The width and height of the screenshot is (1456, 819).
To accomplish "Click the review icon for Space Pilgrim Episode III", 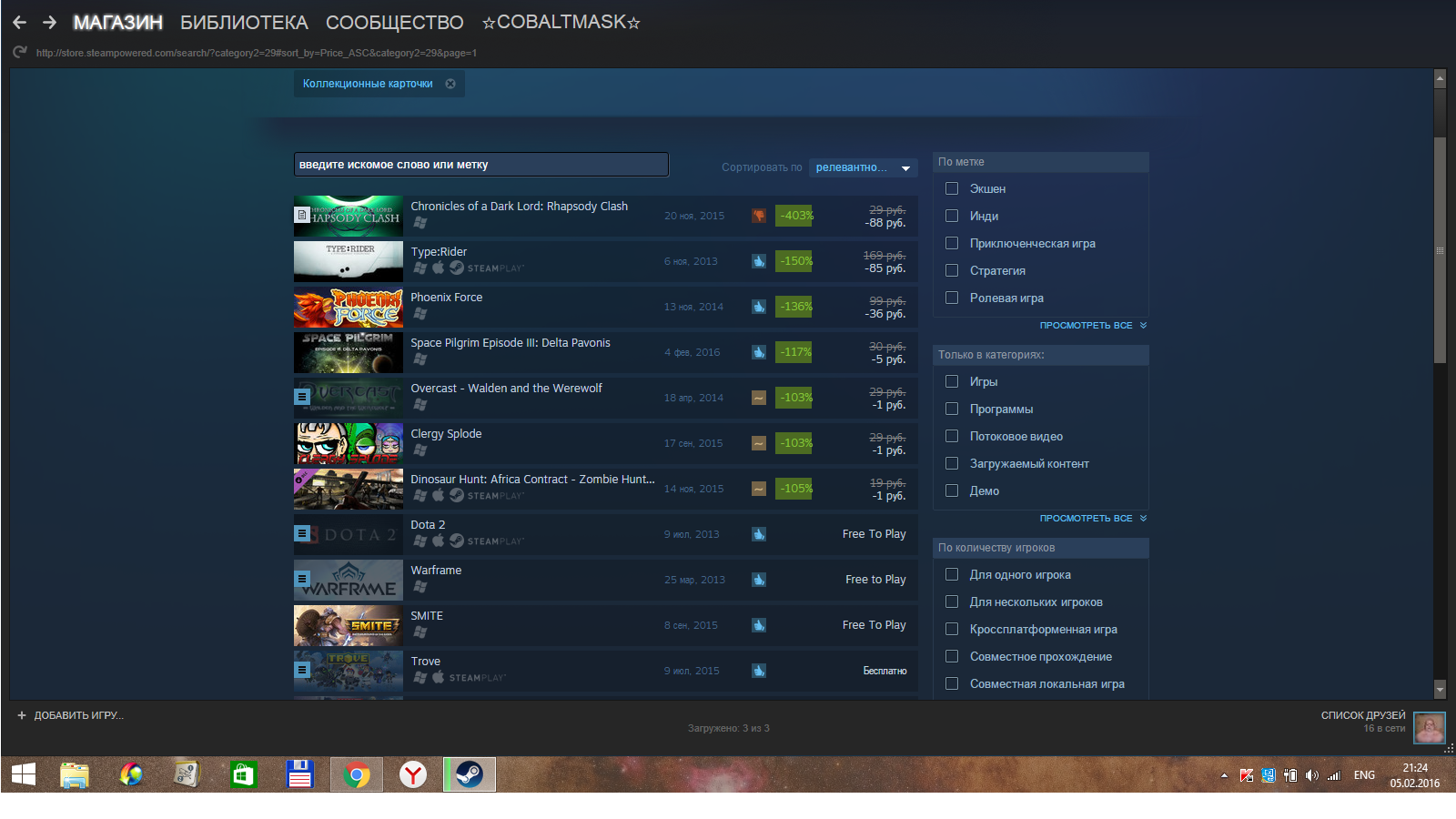I will (x=759, y=352).
